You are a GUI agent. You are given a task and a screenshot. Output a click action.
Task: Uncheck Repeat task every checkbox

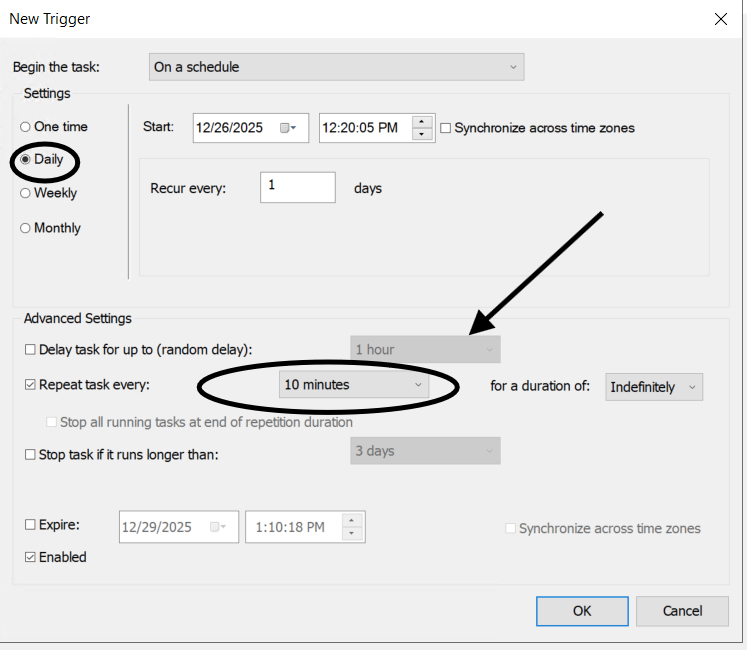point(30,384)
